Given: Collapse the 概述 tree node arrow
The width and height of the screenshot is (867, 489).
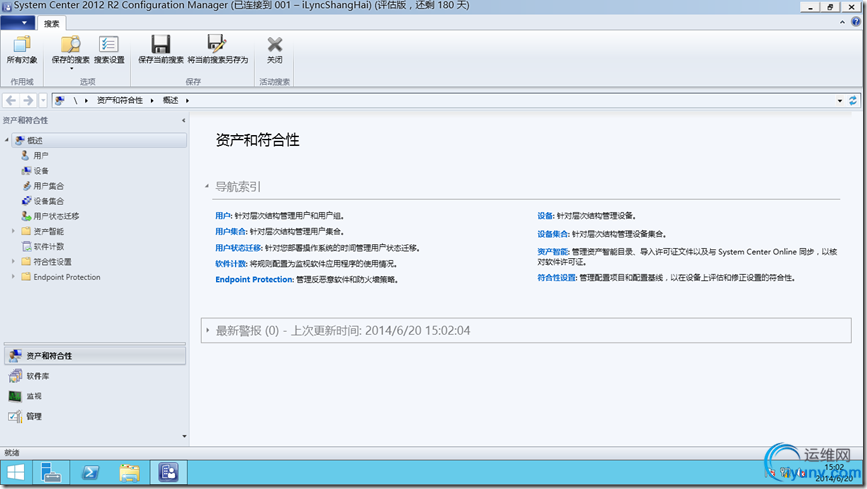Looking at the screenshot, I should click(7, 140).
